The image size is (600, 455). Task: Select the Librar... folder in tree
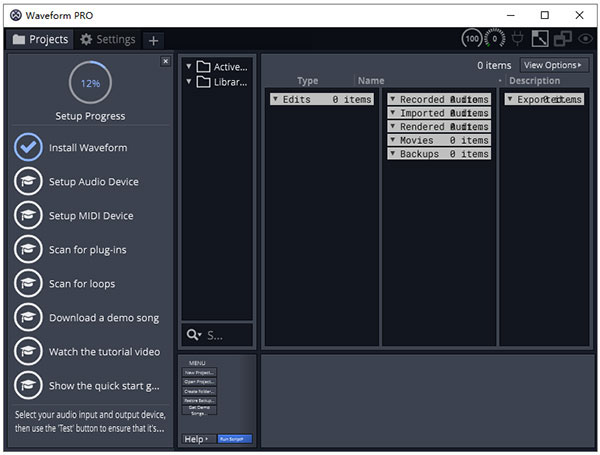[222, 82]
